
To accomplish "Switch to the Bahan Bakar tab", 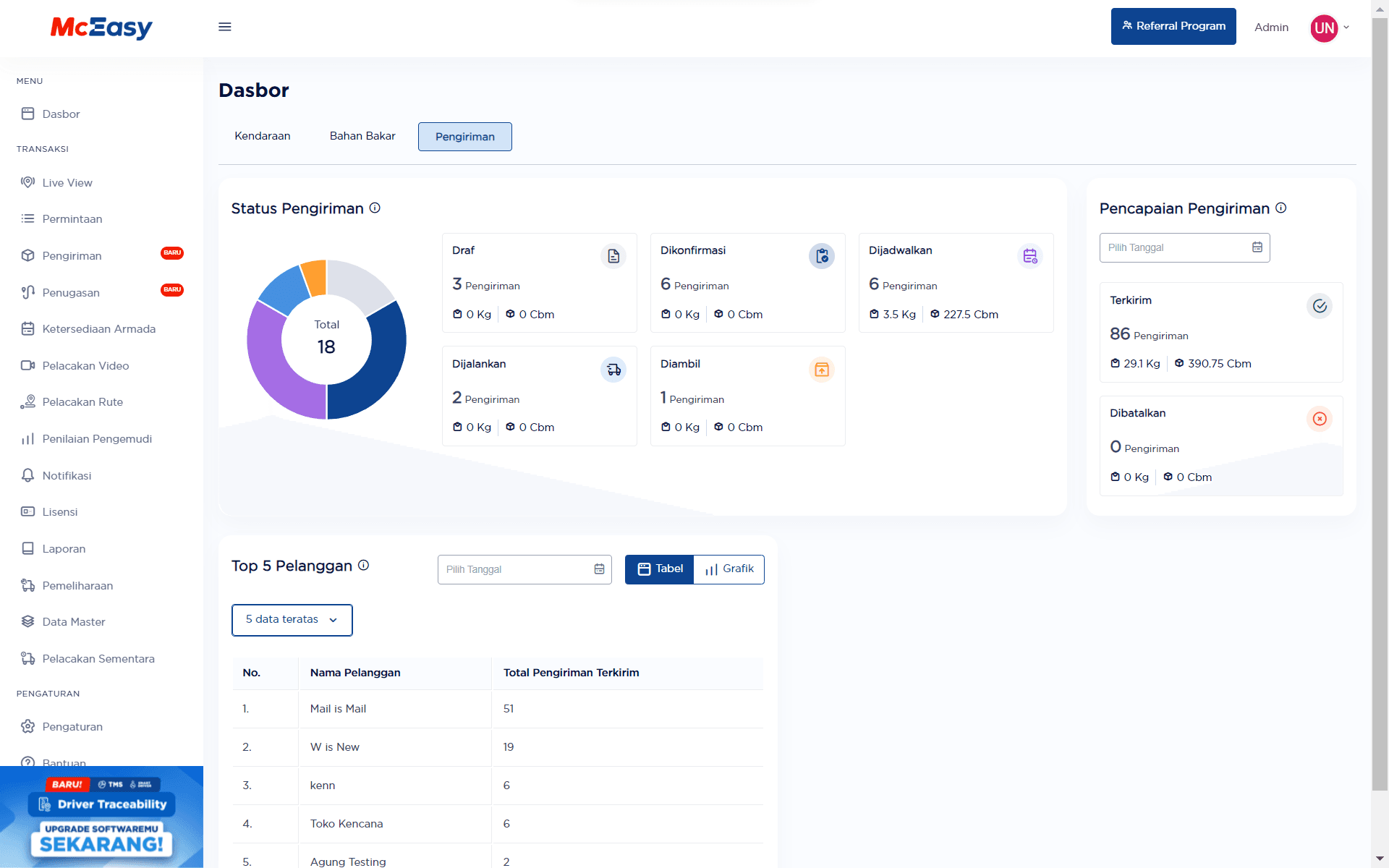I will click(x=362, y=136).
